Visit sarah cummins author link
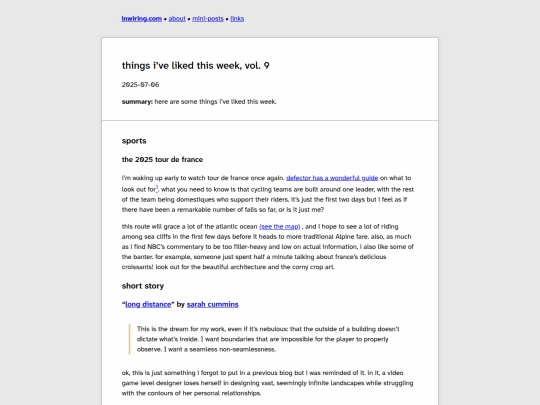The image size is (540, 405). (212, 304)
